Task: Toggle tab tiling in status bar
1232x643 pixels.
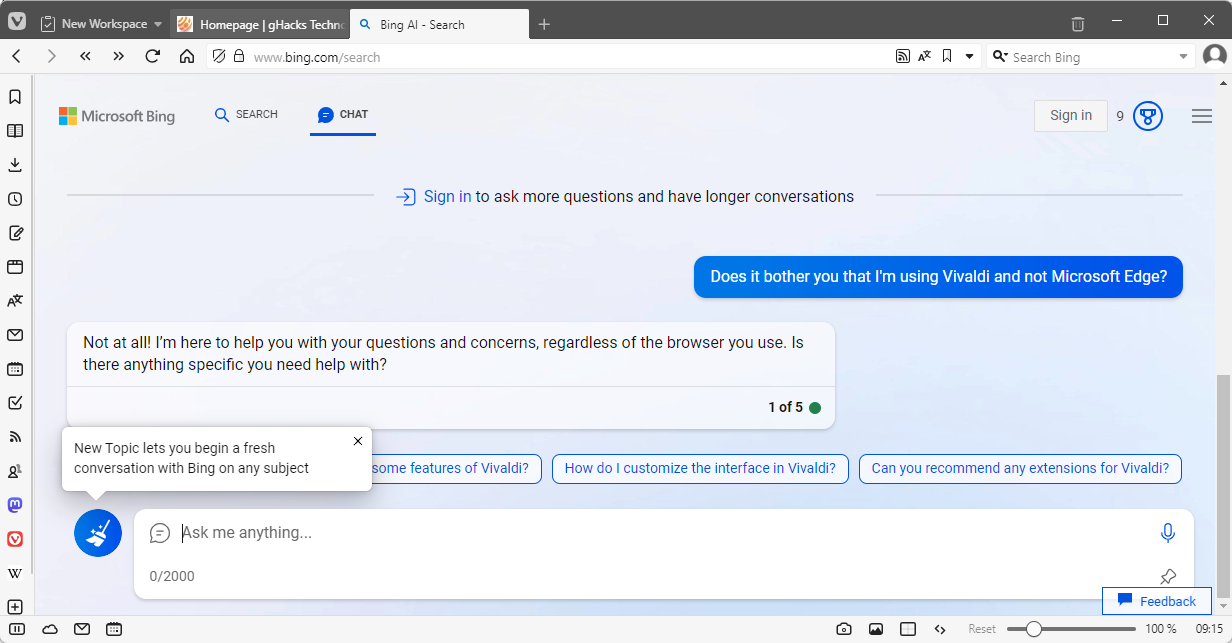Action: coord(908,629)
